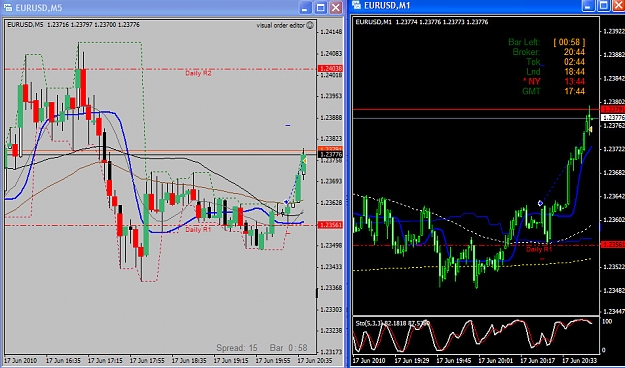The width and height of the screenshot is (625, 368).
Task: Click yellow arrow price marker on M5 chart
Action: pos(304,160)
